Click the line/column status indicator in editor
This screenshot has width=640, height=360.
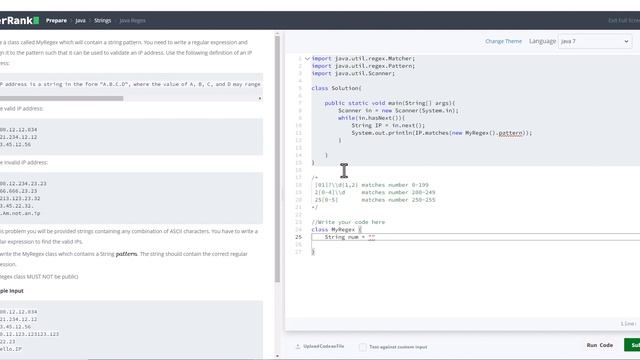coord(628,324)
